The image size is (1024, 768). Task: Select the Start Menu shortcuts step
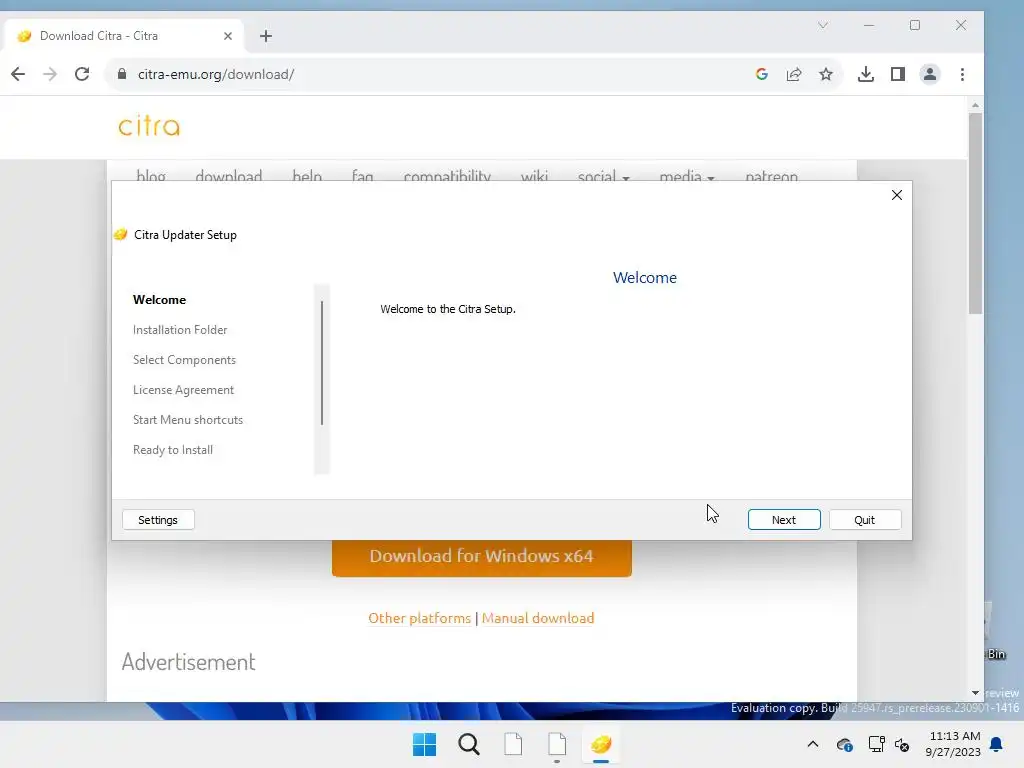coord(188,420)
